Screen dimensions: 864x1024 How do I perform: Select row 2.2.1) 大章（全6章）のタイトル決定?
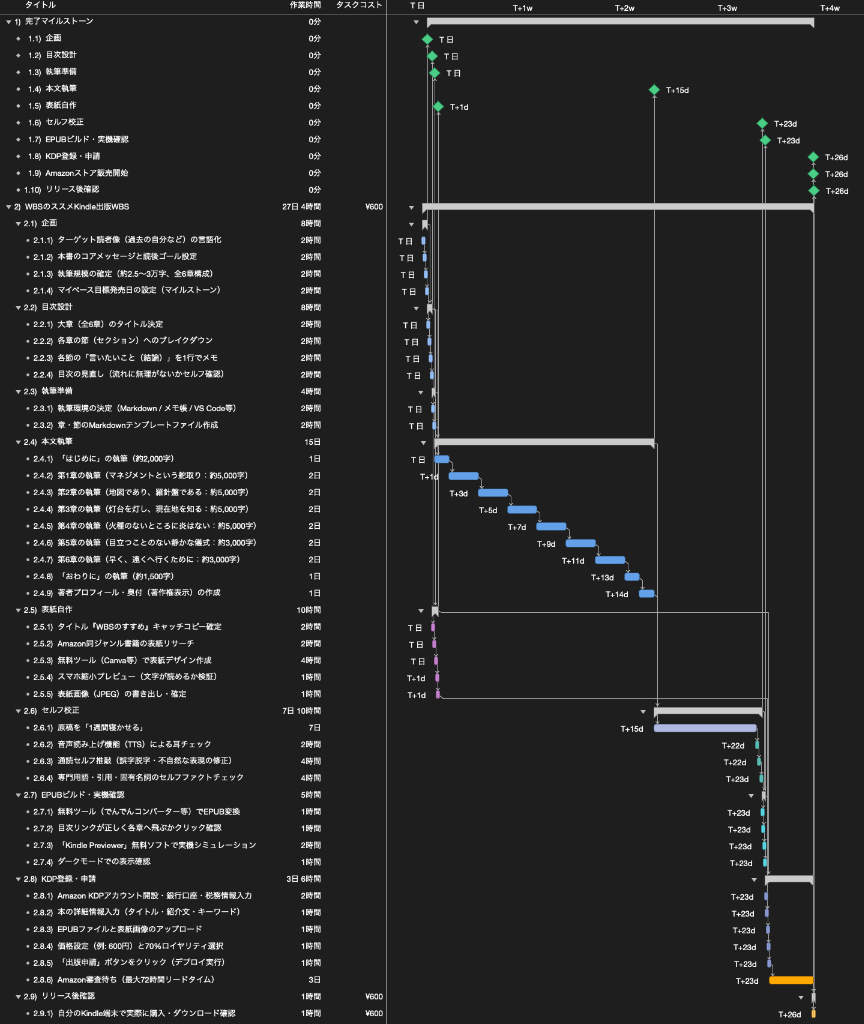193,325
